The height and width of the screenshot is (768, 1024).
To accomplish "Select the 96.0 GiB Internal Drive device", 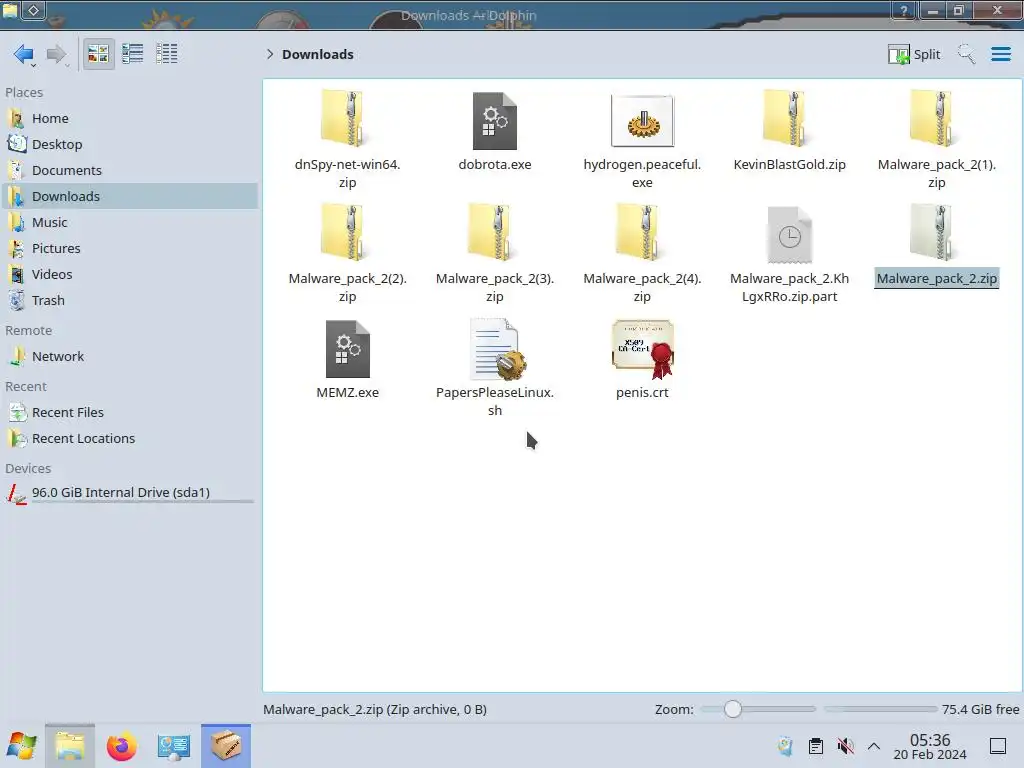I will pos(129,493).
